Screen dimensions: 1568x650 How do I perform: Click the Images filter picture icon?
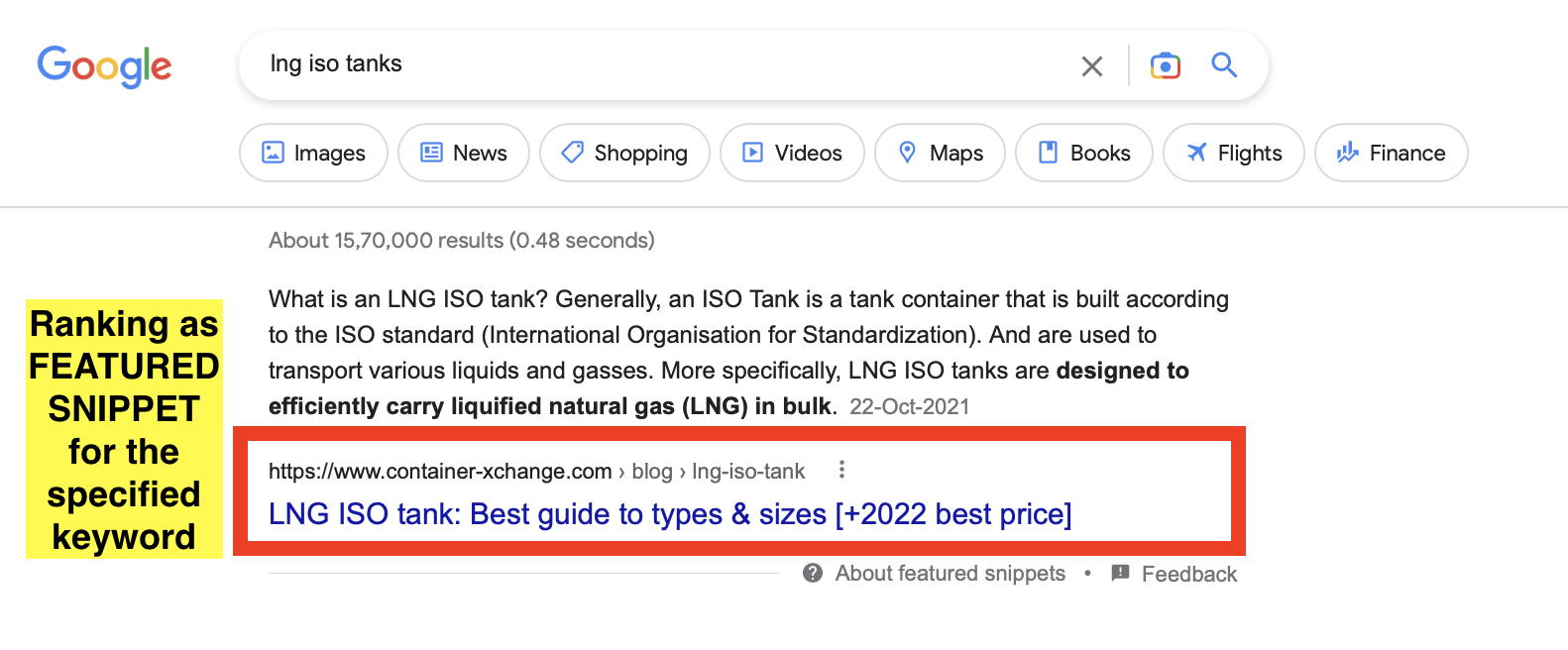click(x=273, y=153)
